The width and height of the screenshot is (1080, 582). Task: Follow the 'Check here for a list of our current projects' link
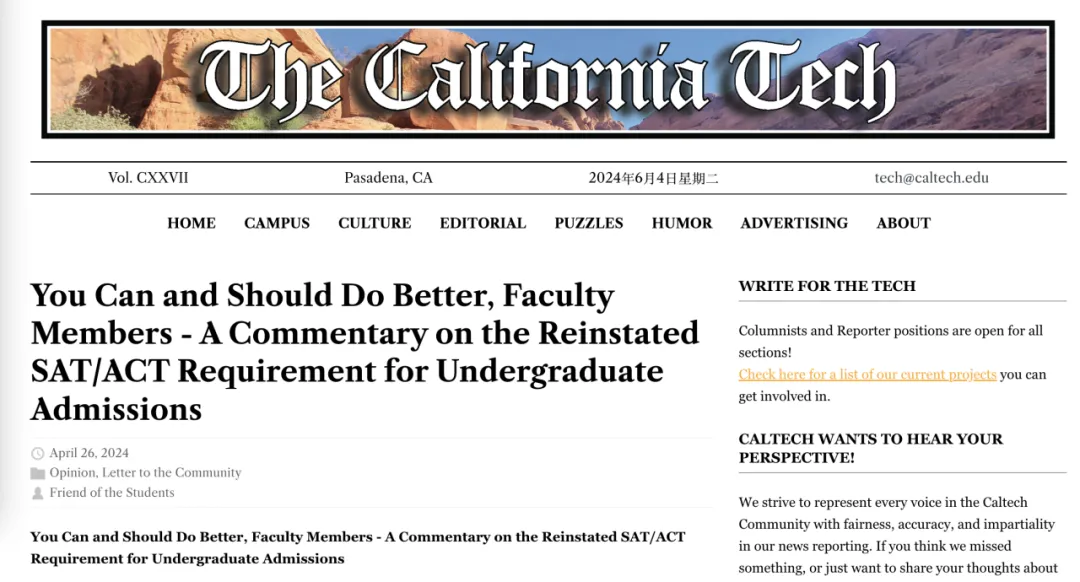click(867, 375)
